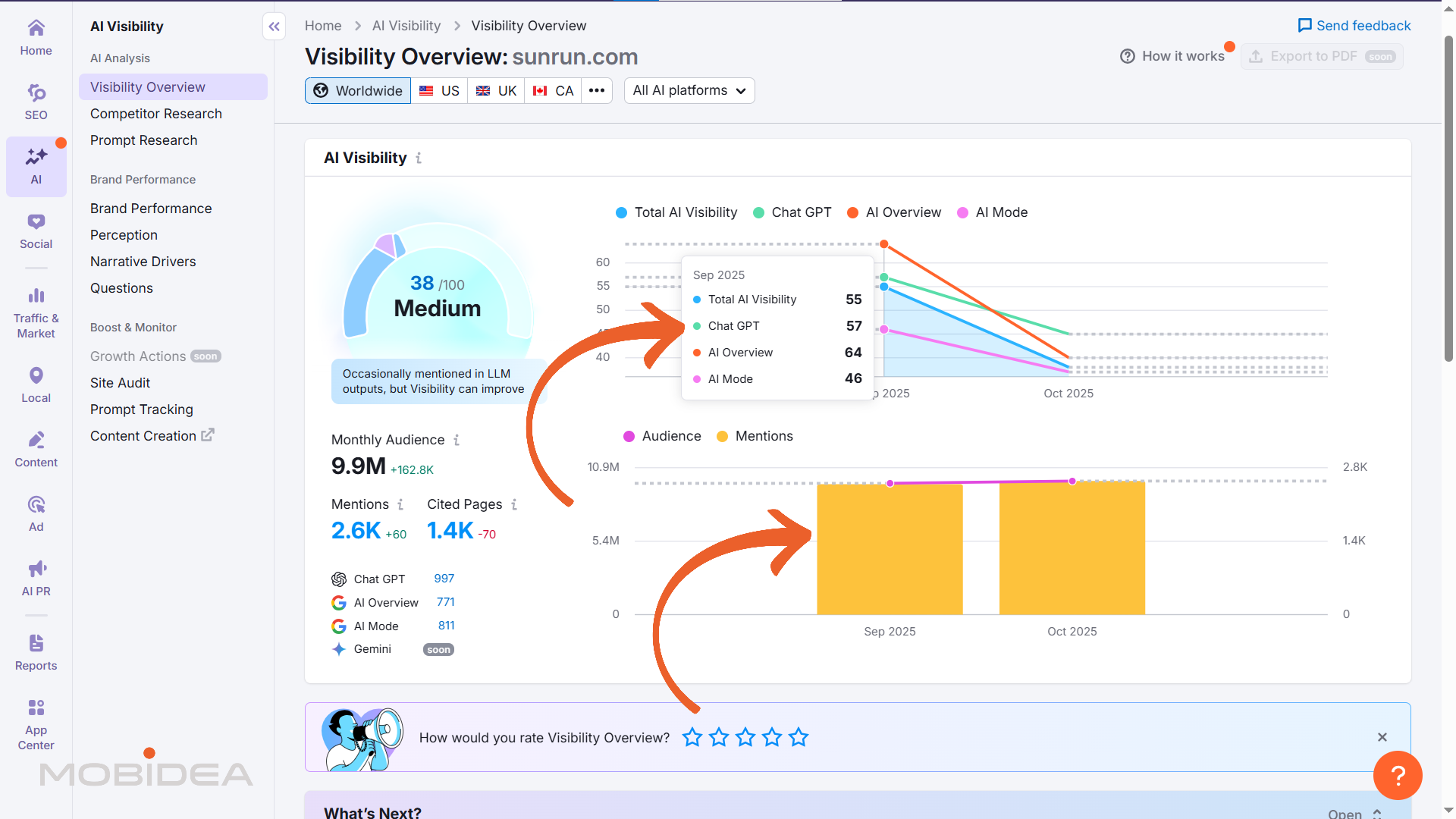Viewport: 1456px width, 819px height.
Task: Toggle the AI Overview series in the chart legend
Action: click(x=893, y=212)
